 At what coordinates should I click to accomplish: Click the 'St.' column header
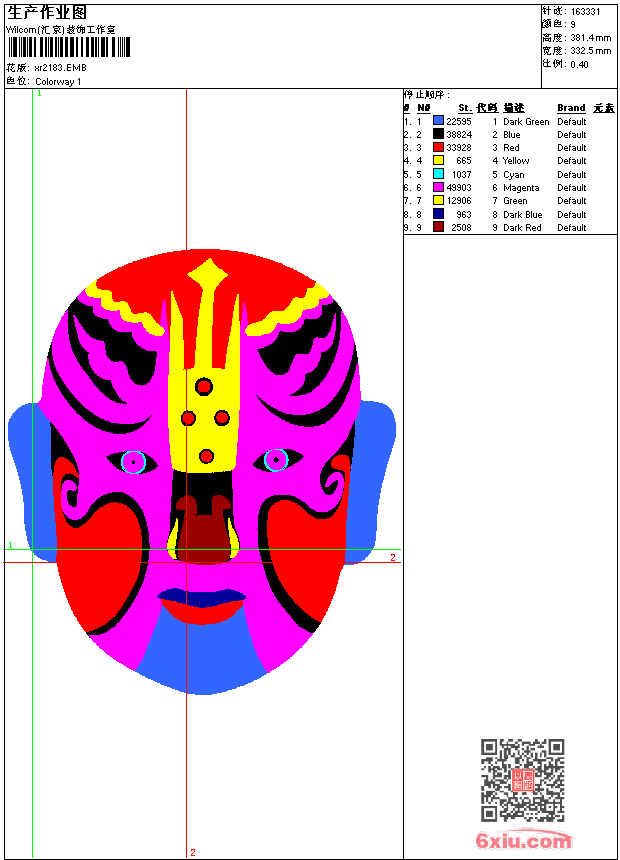[x=465, y=108]
